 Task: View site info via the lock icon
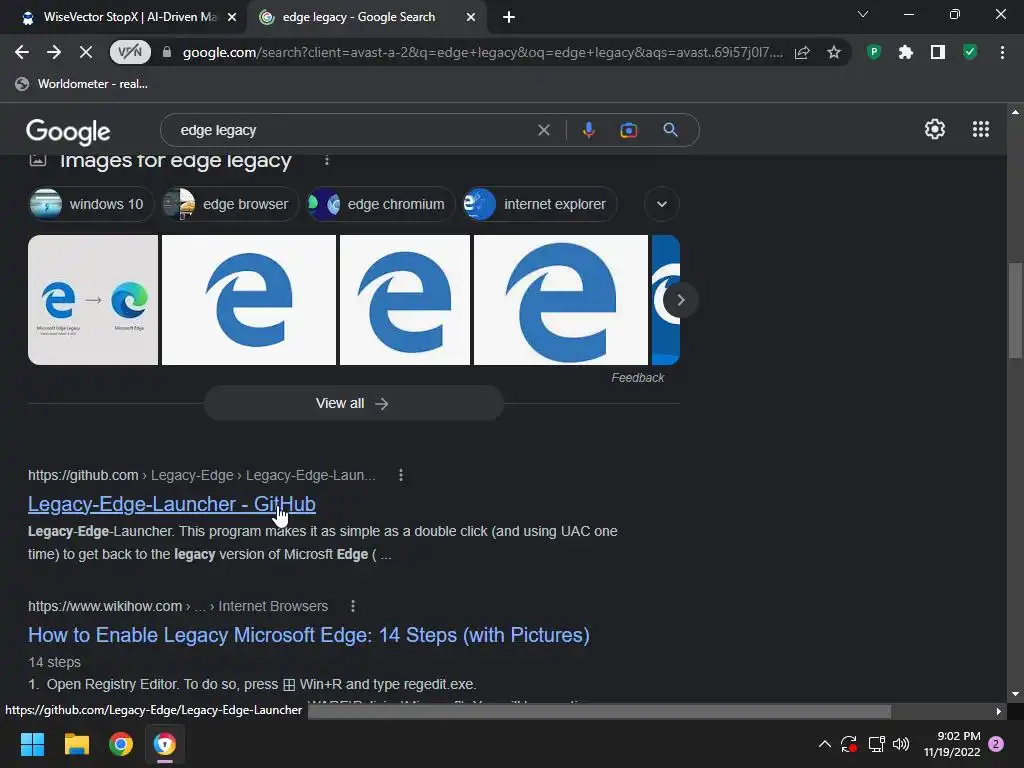click(167, 52)
